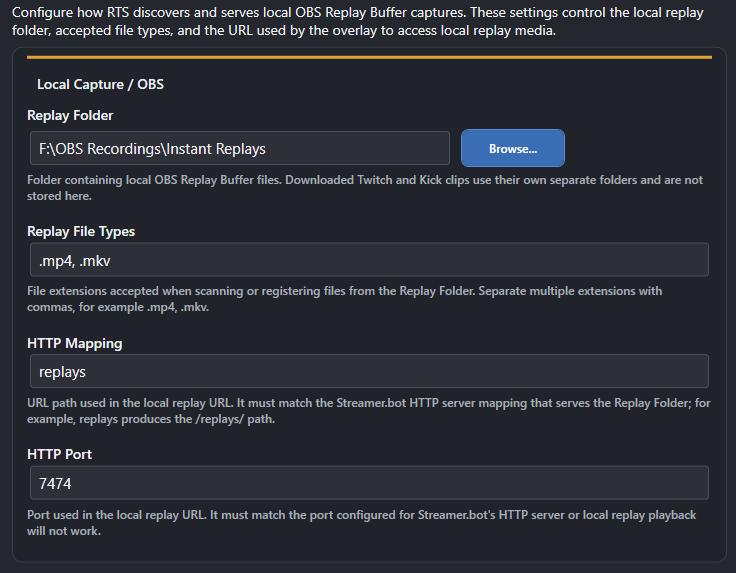Click the help text starting 'Port used in the local'
The height and width of the screenshot is (573, 736).
tap(361, 523)
